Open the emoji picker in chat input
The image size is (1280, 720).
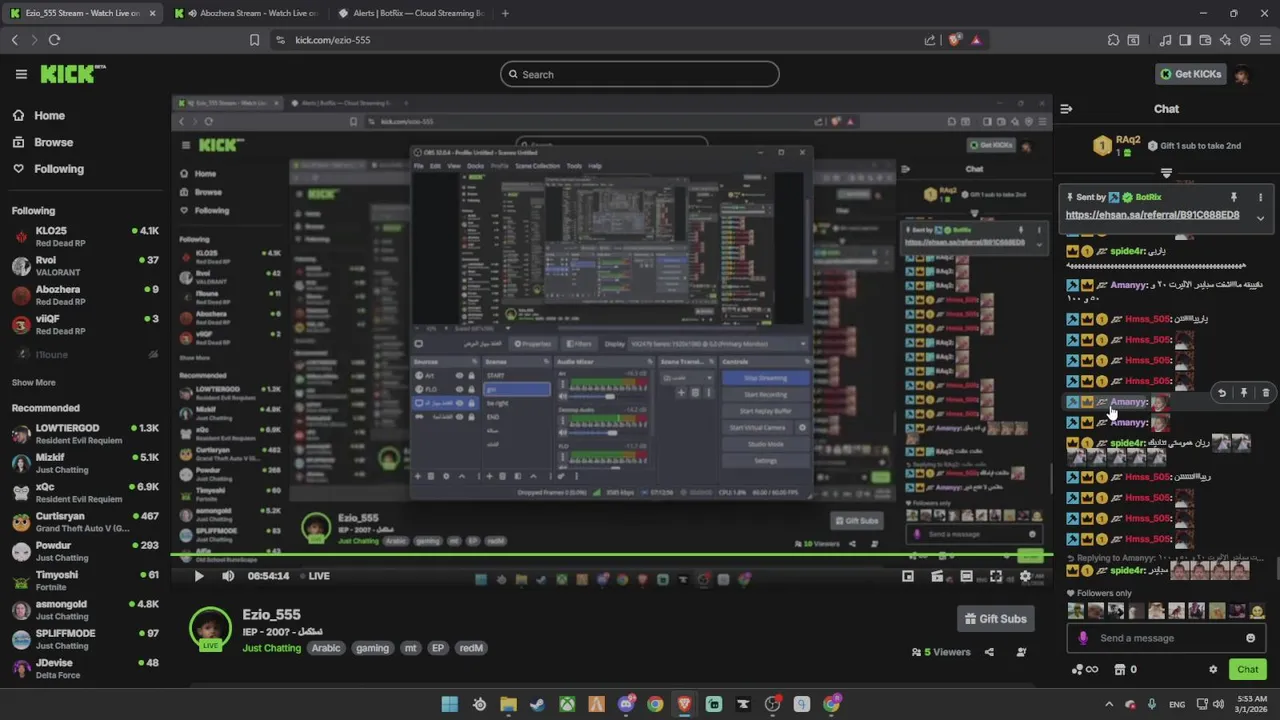[x=1250, y=638]
